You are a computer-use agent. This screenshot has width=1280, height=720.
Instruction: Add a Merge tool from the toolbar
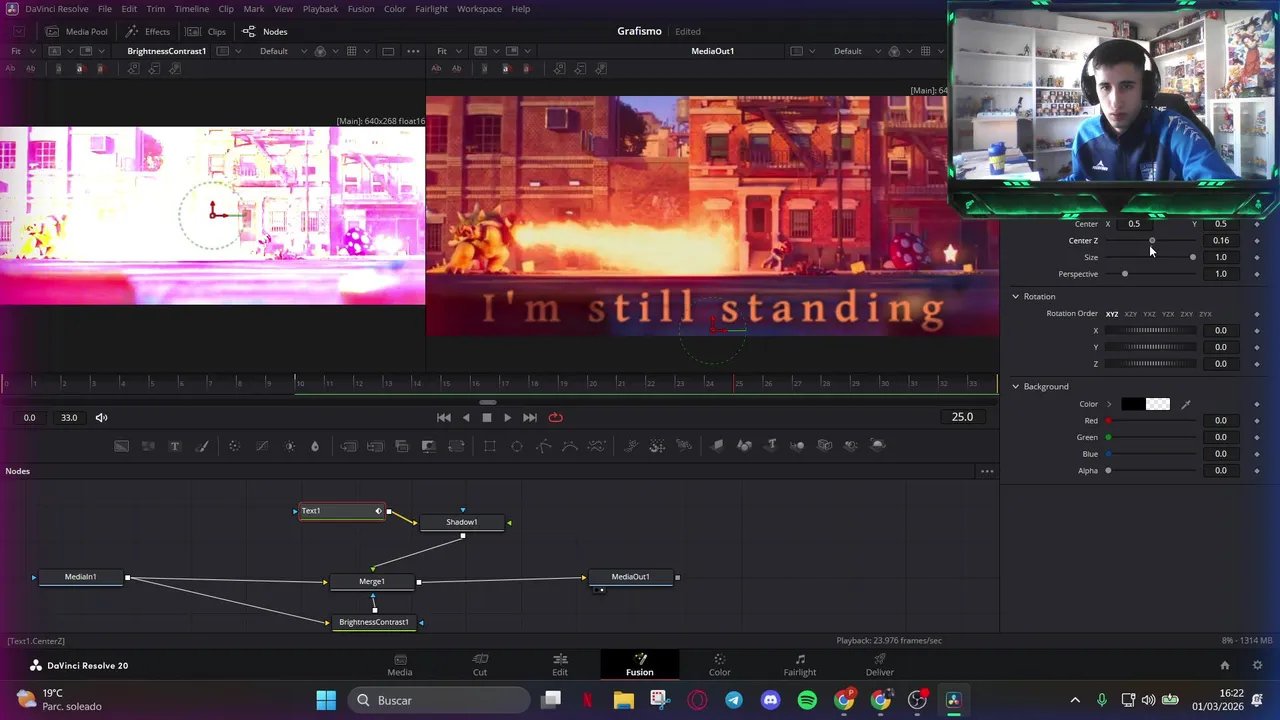pos(348,446)
